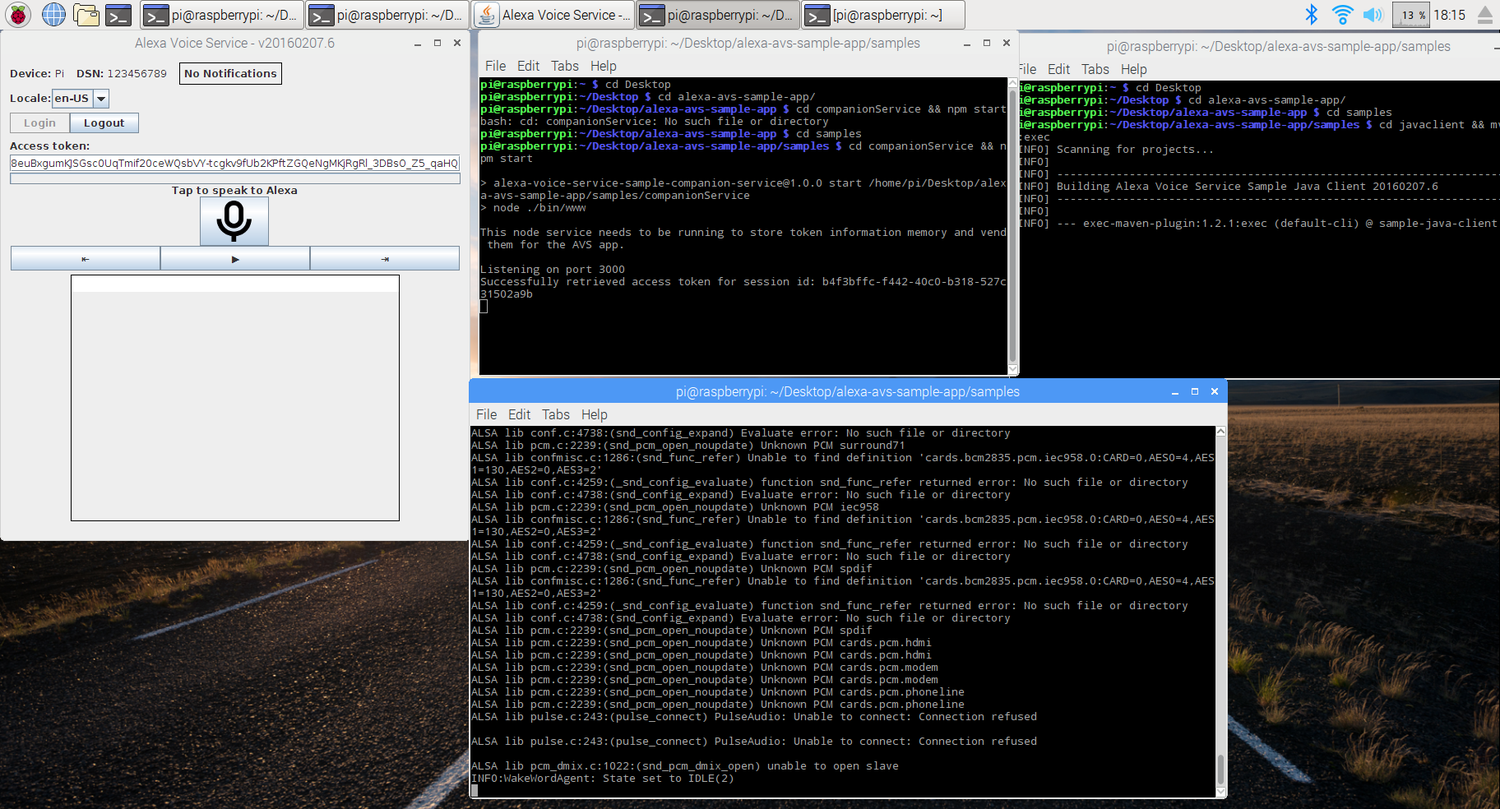
Task: Open File menu in companion service terminal
Action: point(495,66)
